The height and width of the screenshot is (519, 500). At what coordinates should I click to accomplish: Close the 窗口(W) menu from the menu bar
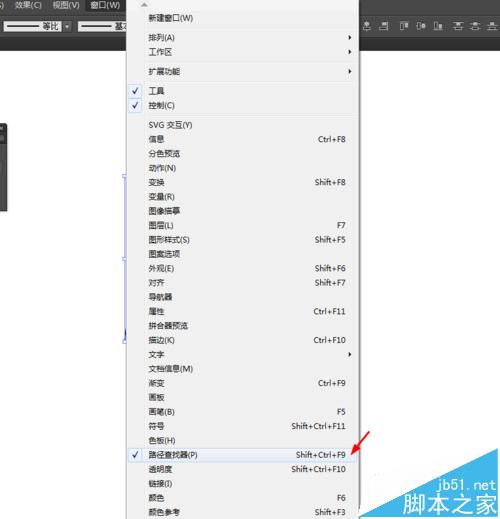(105, 5)
